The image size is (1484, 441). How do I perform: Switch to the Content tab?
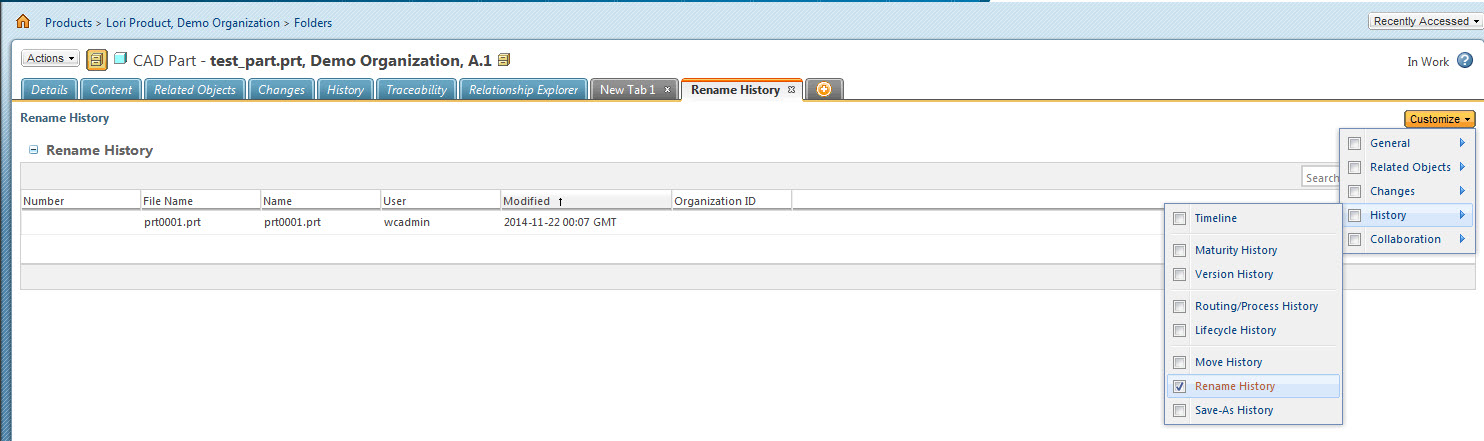[x=111, y=90]
